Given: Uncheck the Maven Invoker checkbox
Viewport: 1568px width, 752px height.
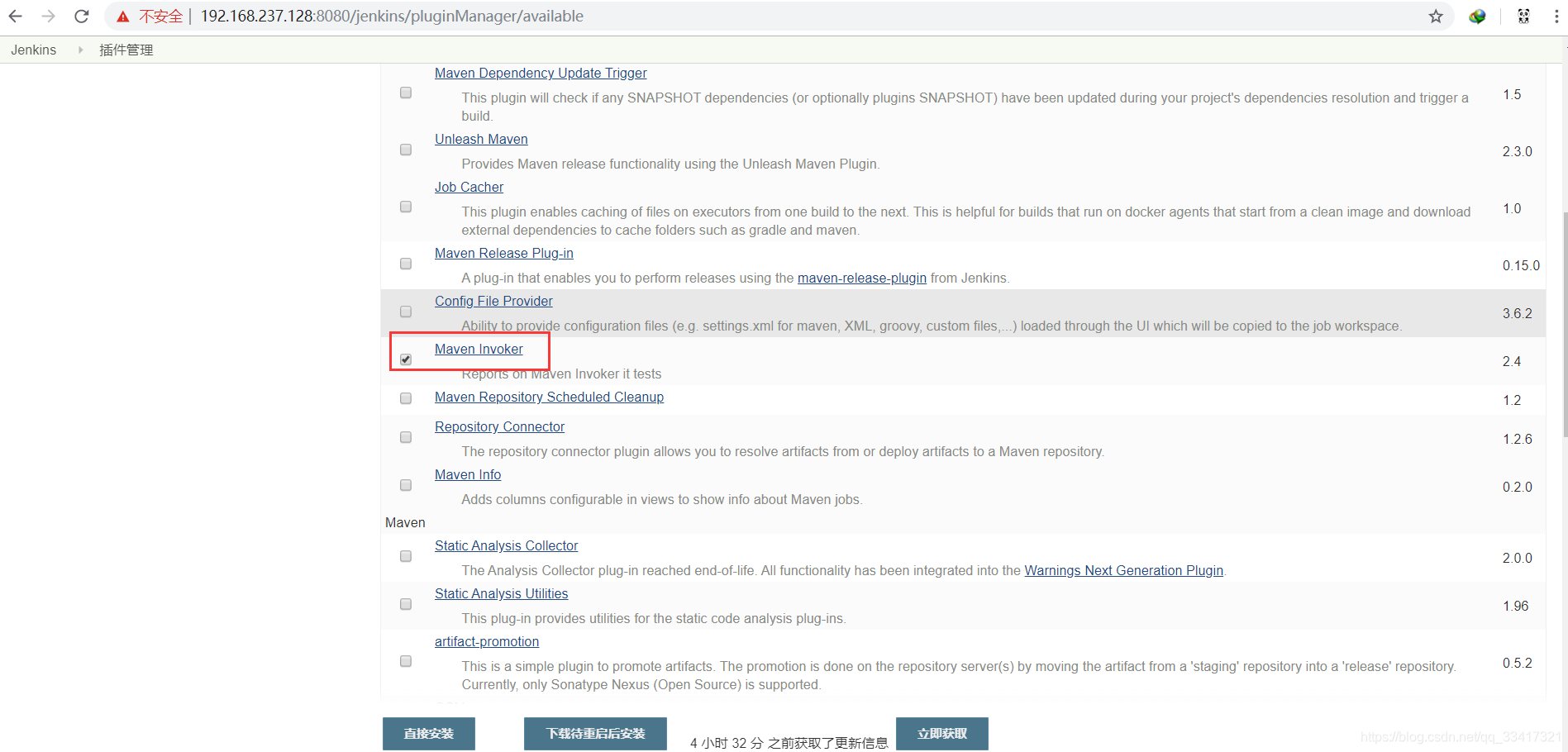Looking at the screenshot, I should [x=406, y=359].
